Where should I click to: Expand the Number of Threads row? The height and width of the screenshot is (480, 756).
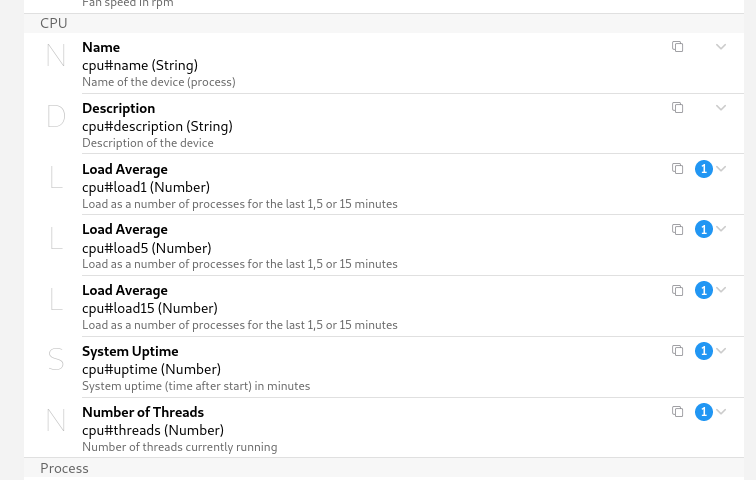point(721,412)
